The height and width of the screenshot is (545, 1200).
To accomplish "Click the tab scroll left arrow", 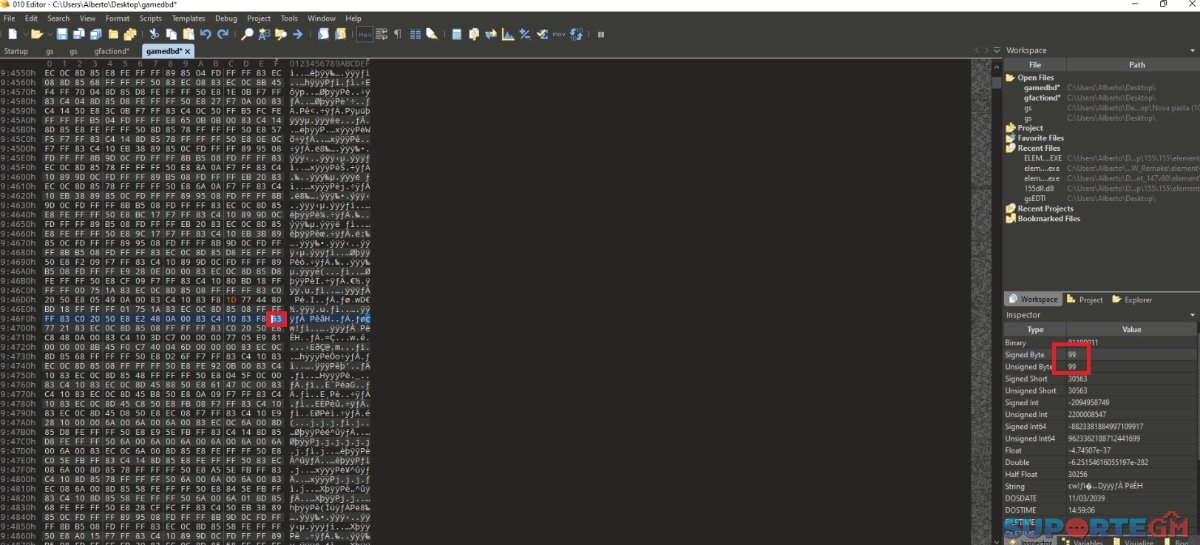I will [976, 50].
